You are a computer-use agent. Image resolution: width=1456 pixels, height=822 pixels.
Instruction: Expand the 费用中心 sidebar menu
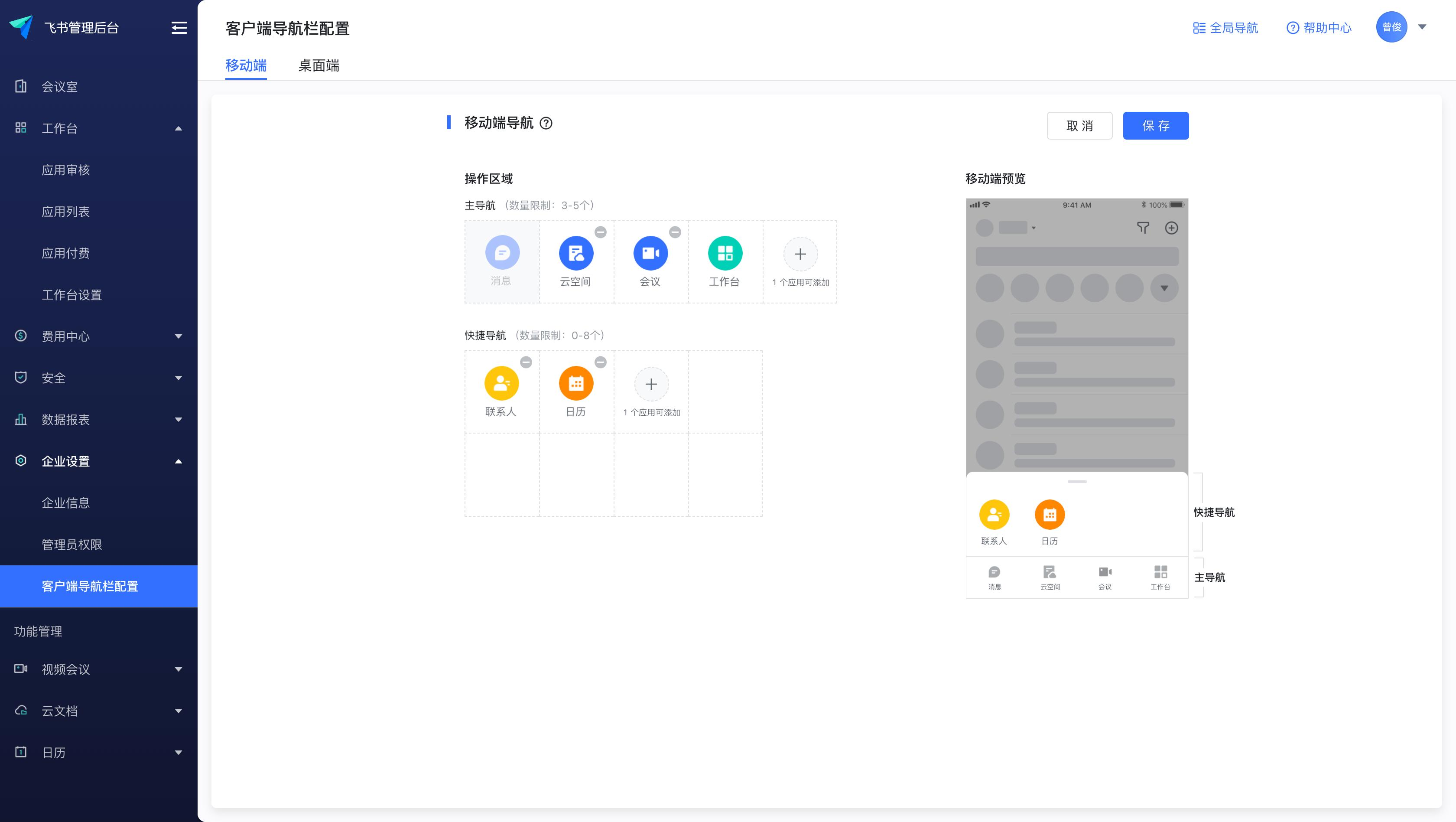coord(179,336)
